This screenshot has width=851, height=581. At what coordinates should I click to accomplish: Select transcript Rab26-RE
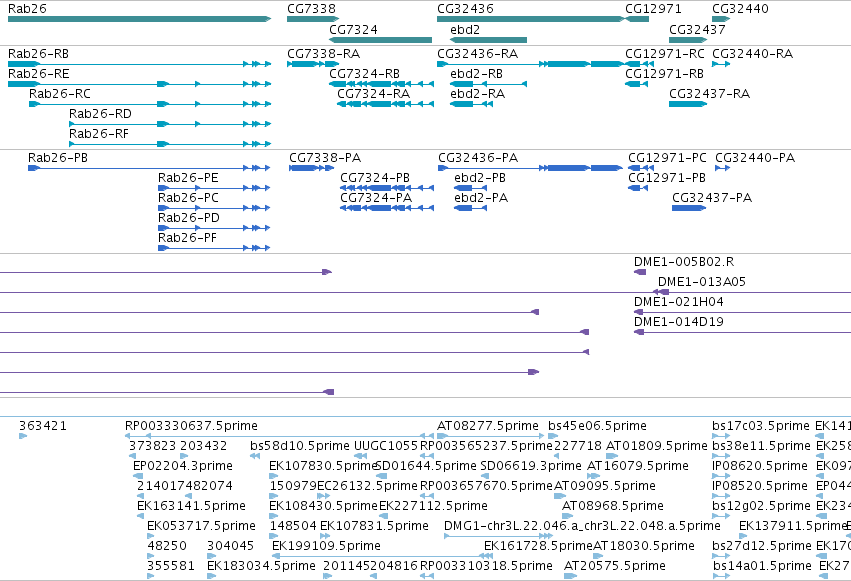[x=139, y=84]
